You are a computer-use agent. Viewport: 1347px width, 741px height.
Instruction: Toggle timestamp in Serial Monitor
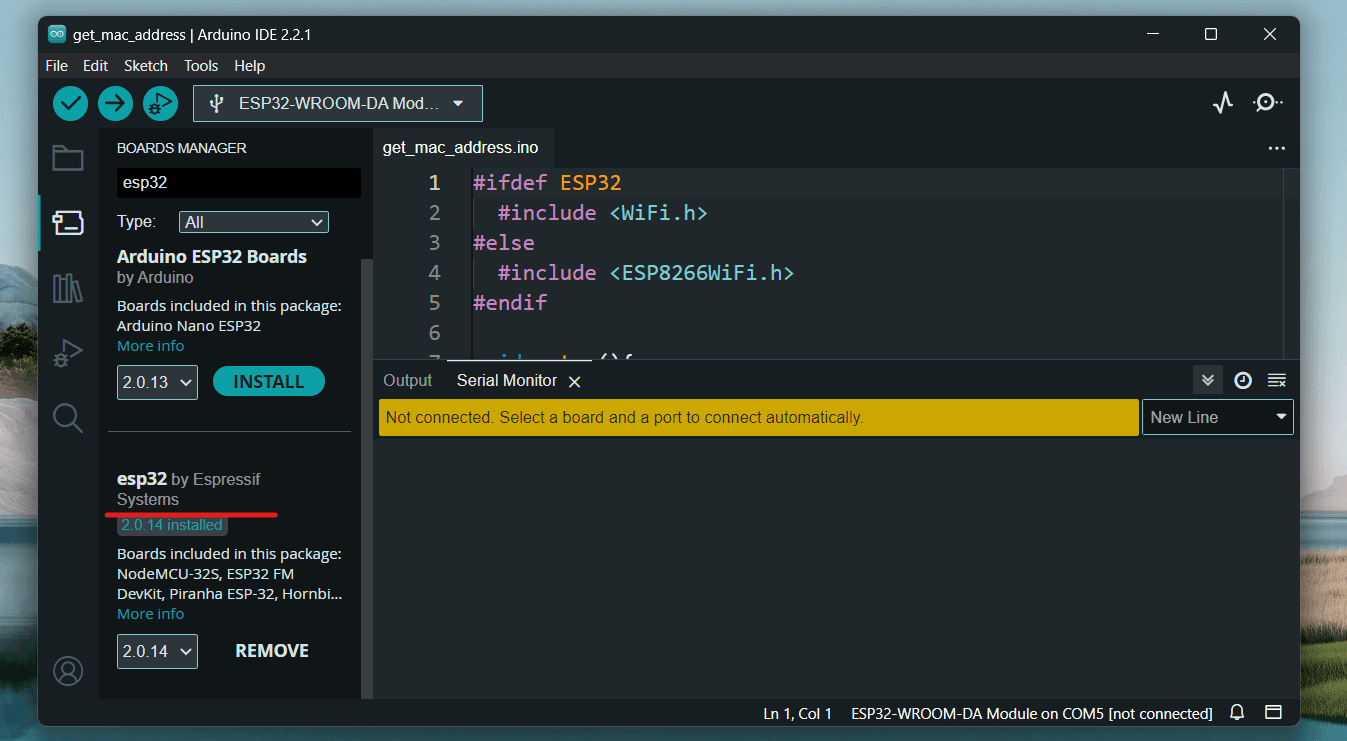tap(1242, 380)
